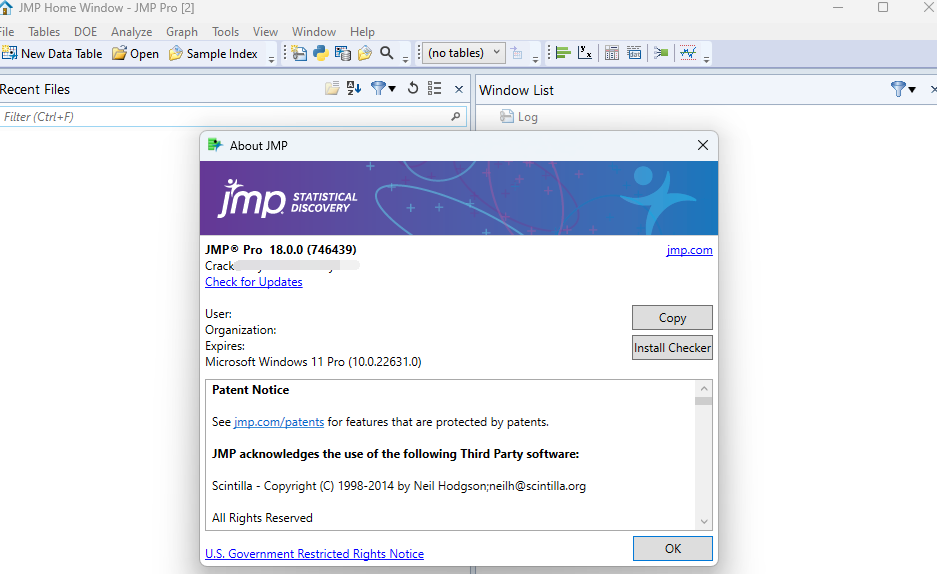This screenshot has width=937, height=574.
Task: Click the JMP icon in the About dialog title bar
Action: [x=215, y=145]
